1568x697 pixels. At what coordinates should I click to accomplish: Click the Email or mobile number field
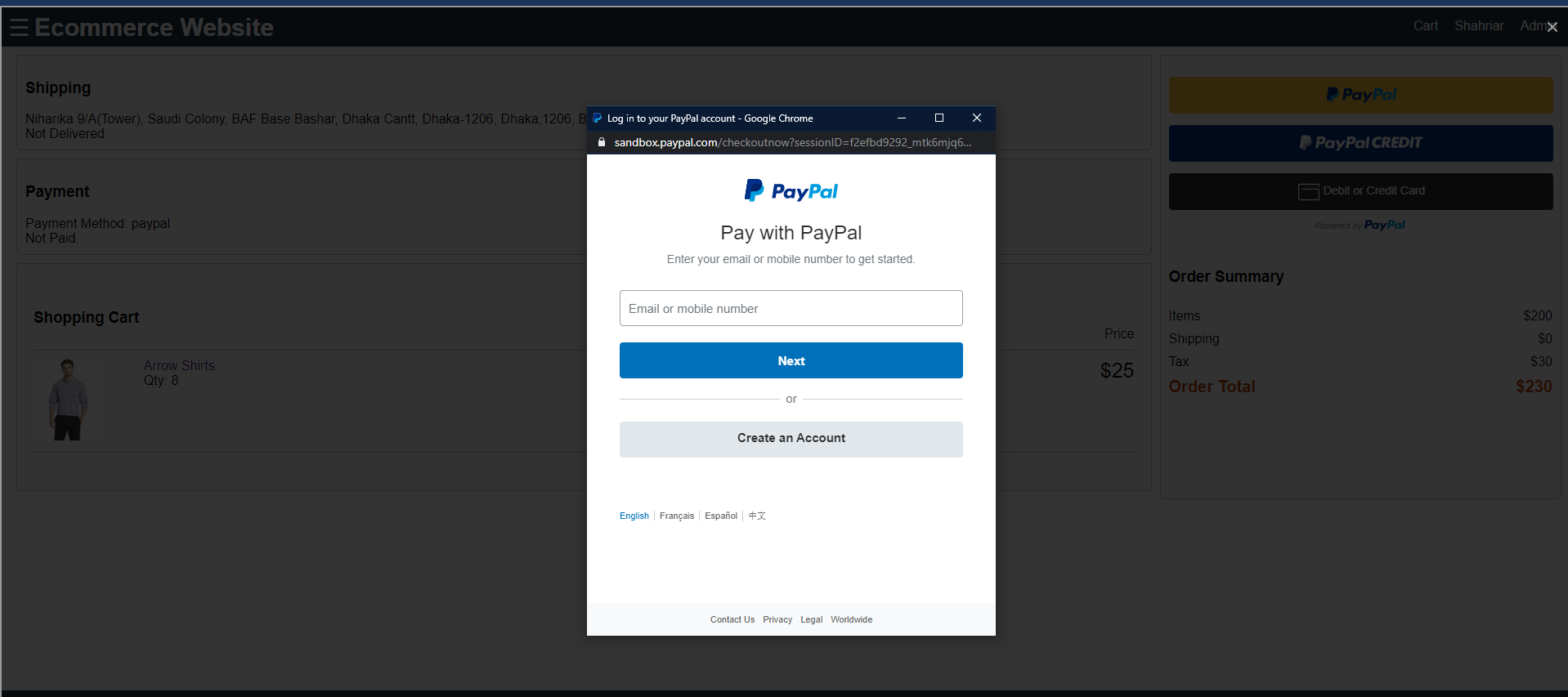pyautogui.click(x=791, y=308)
